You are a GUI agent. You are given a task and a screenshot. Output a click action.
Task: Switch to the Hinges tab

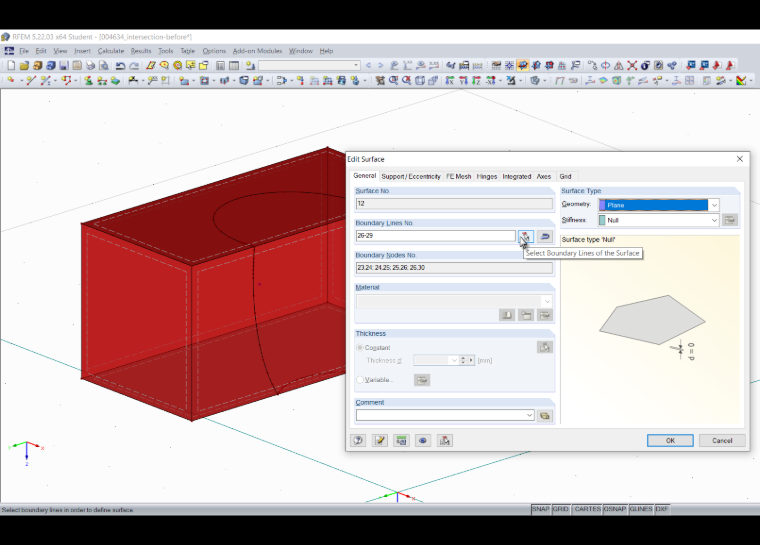click(x=487, y=176)
